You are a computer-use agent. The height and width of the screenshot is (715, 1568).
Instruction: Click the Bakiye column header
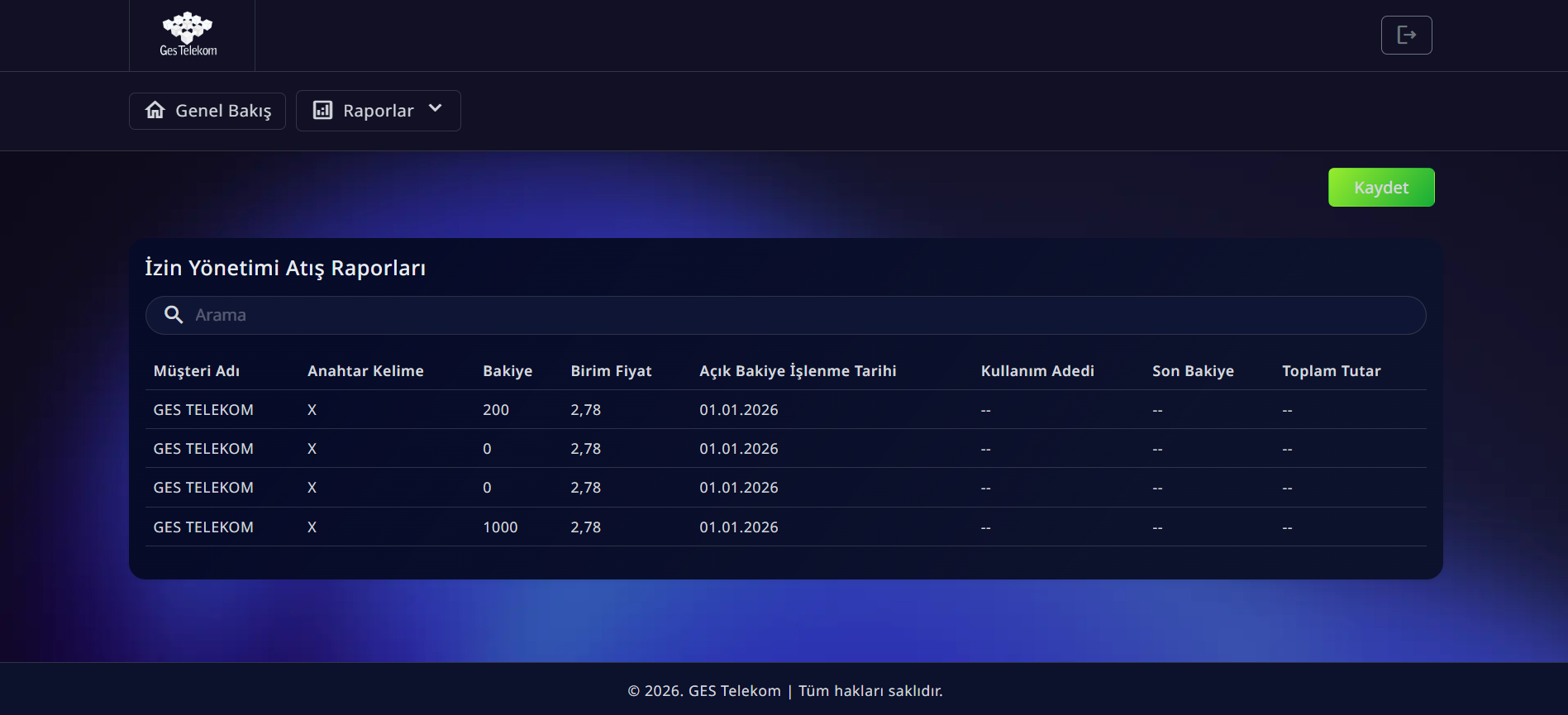(x=508, y=371)
